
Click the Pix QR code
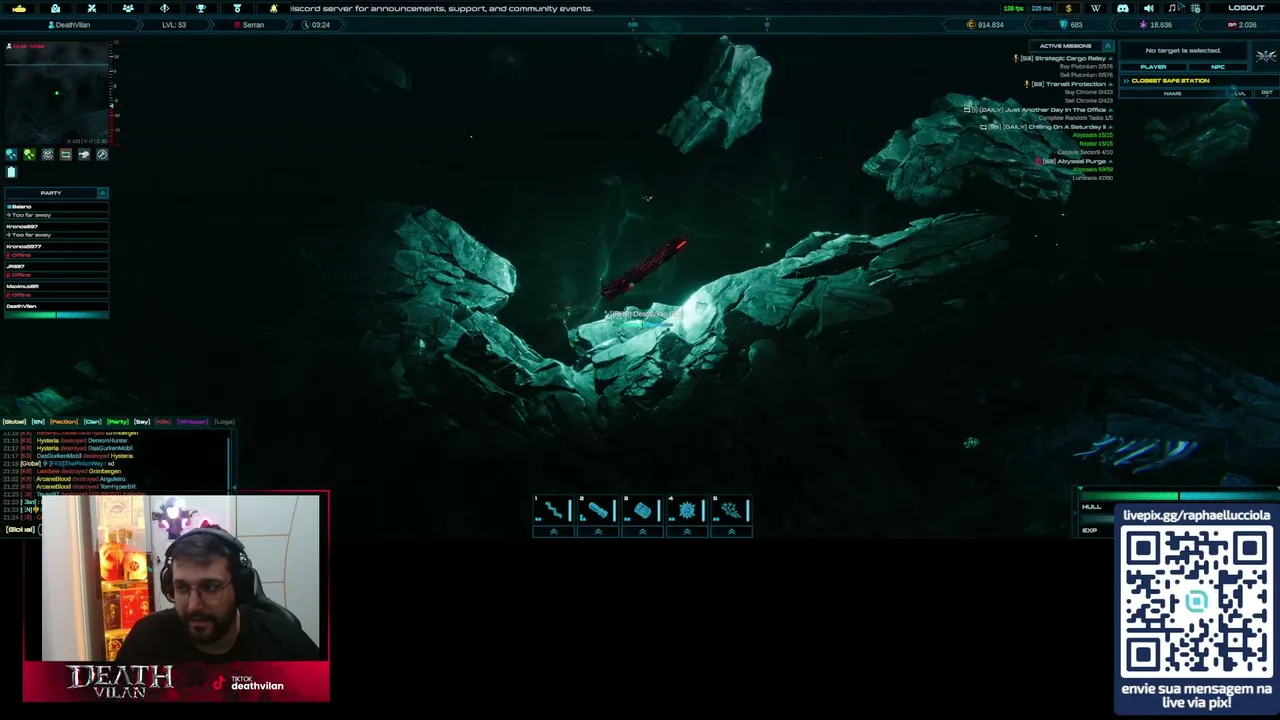tap(1196, 602)
